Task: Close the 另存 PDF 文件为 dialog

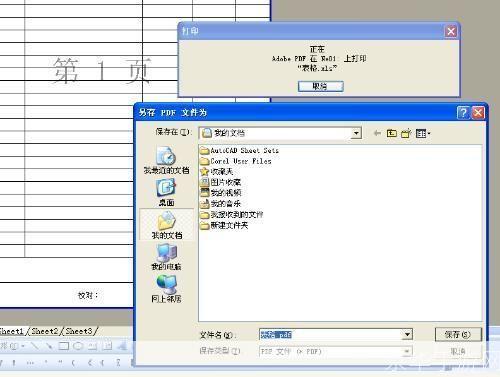Action: [478, 113]
